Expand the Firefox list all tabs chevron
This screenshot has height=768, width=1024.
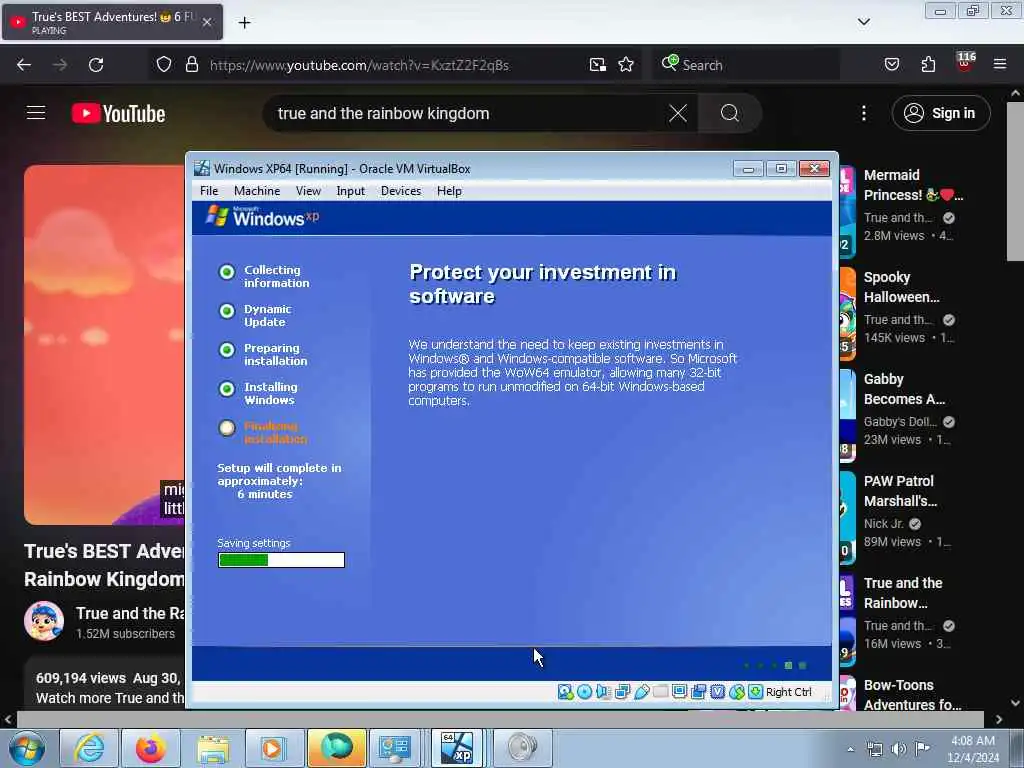pos(863,22)
